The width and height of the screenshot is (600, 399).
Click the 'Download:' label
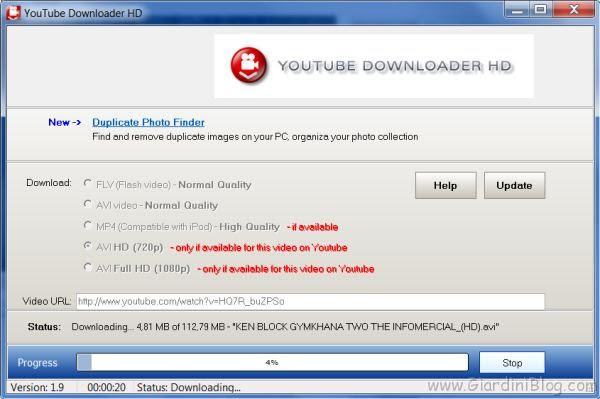click(x=49, y=183)
